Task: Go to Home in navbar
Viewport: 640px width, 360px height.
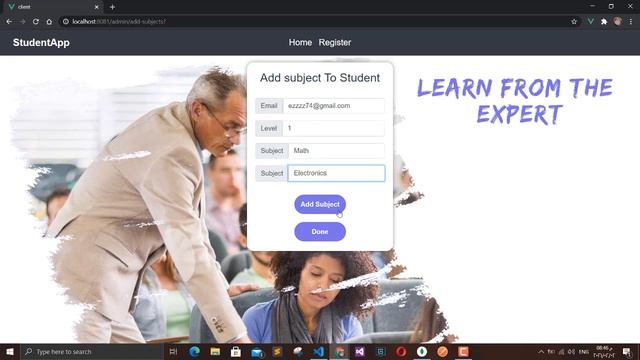Action: (x=300, y=42)
